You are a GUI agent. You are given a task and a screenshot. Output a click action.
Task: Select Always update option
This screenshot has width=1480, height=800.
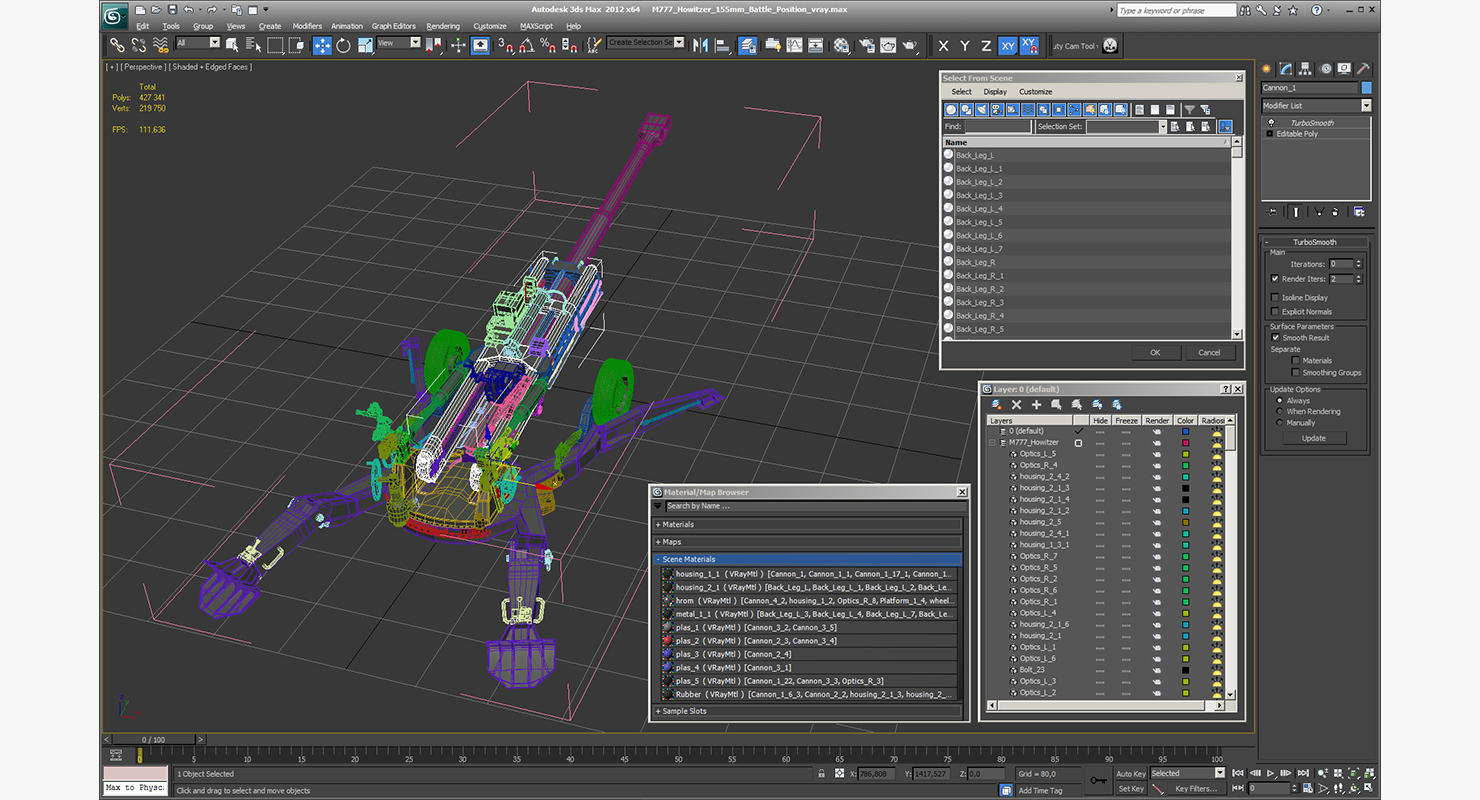click(x=1279, y=401)
